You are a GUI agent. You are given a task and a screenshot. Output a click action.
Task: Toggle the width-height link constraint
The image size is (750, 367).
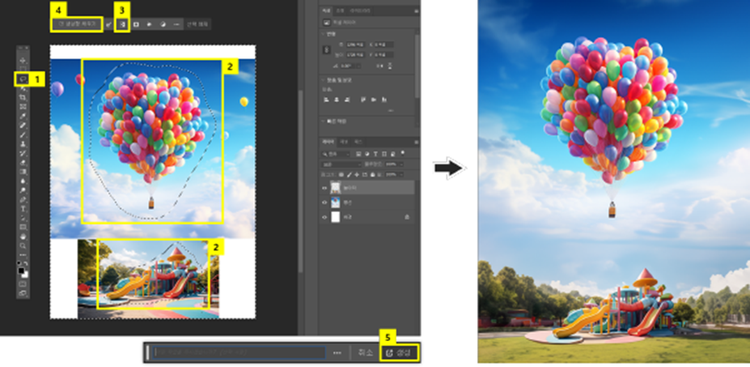click(327, 49)
